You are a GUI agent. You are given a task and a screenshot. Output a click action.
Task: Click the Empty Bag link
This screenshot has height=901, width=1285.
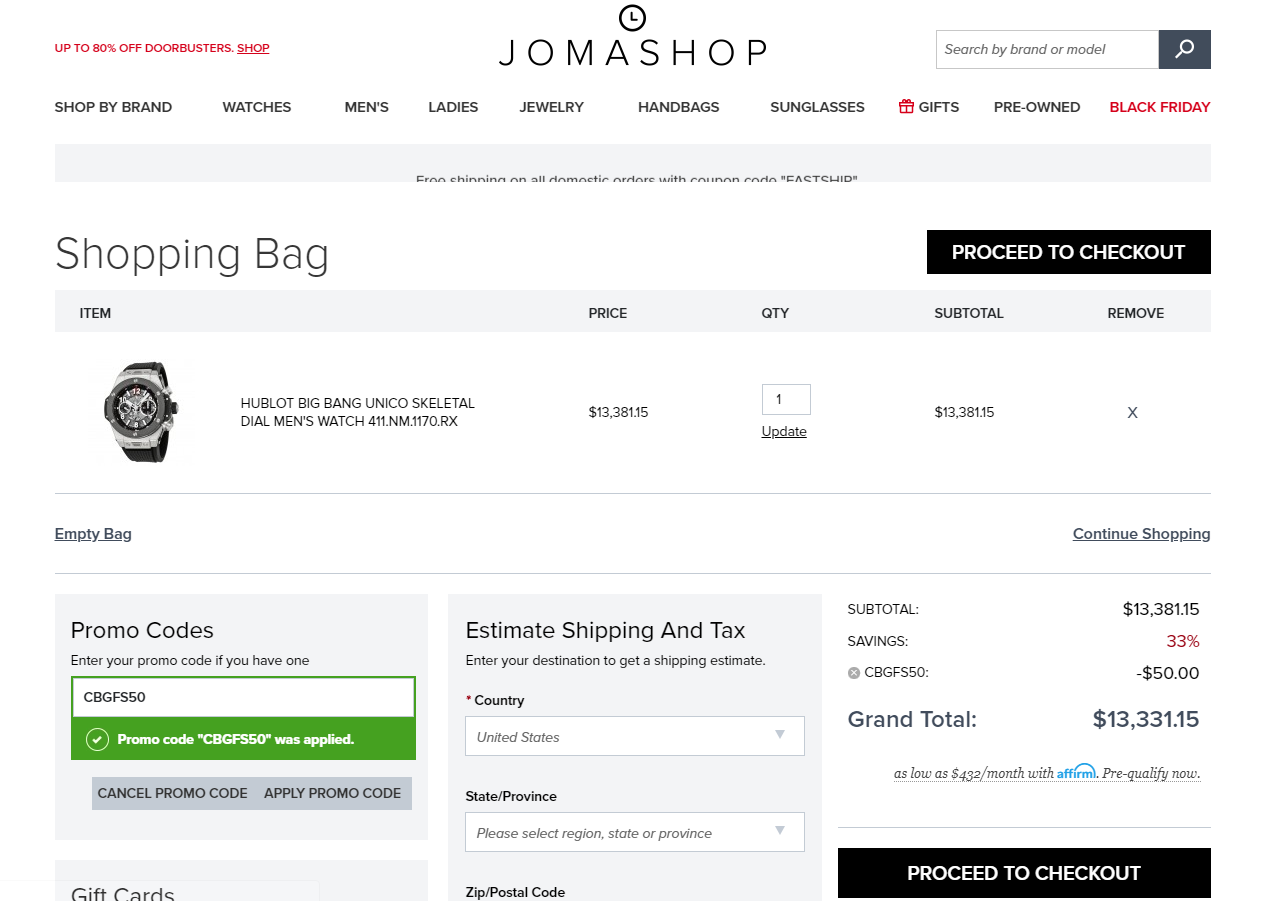(x=93, y=534)
